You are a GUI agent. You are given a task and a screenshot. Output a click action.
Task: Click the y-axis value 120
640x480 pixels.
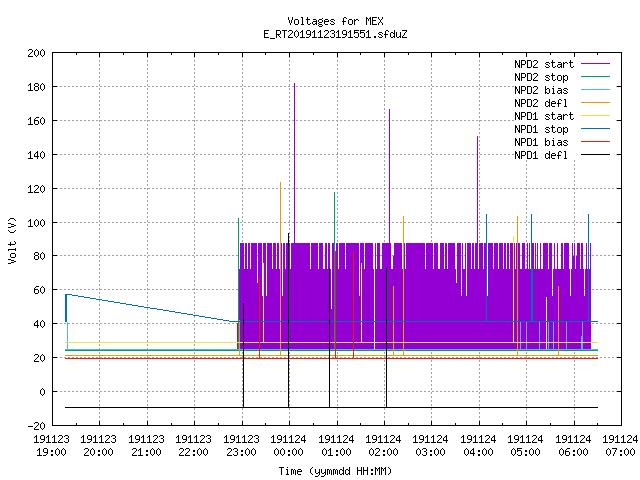36,189
